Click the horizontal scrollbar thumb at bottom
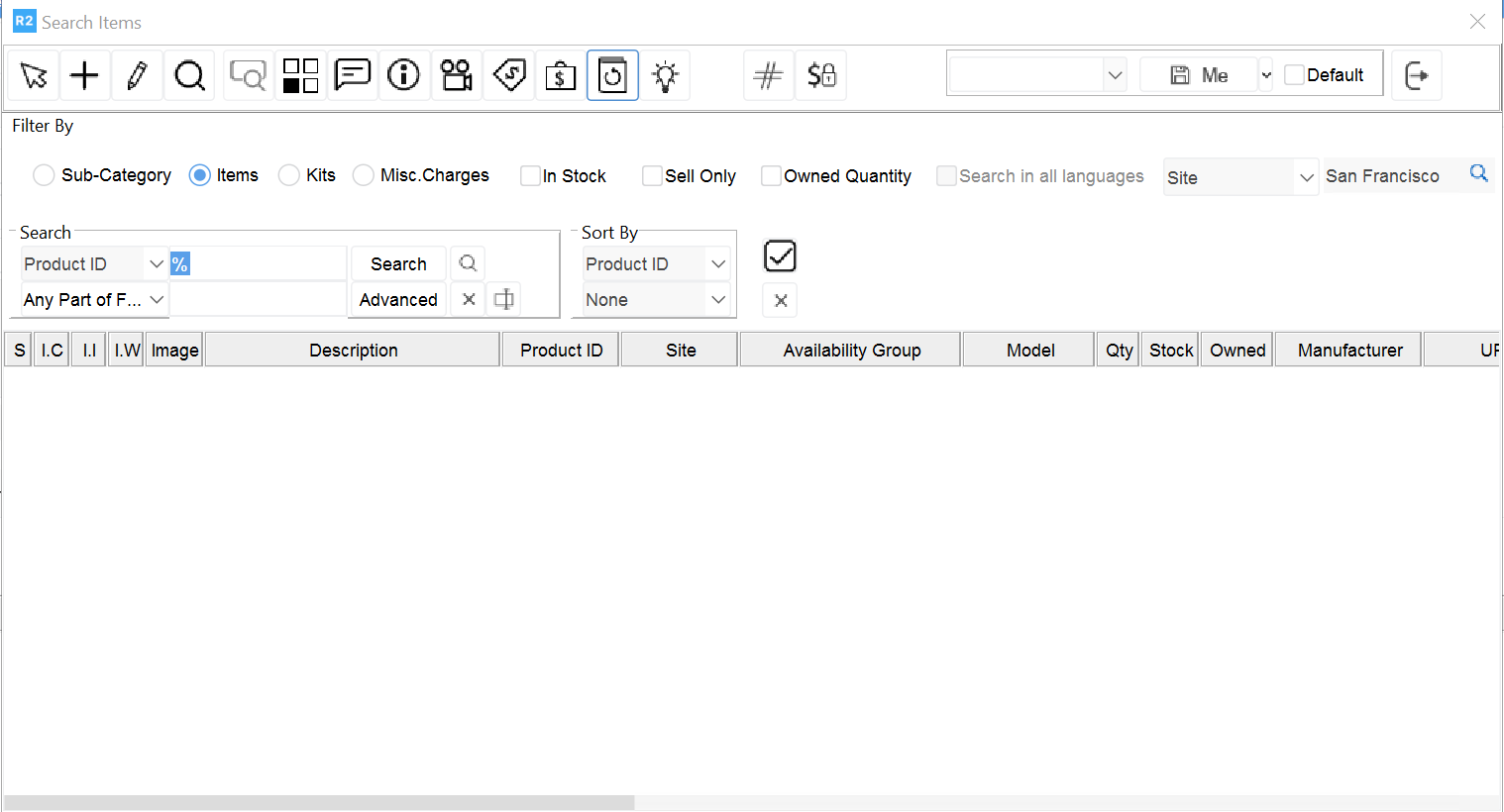This screenshot has width=1504, height=812. click(319, 802)
